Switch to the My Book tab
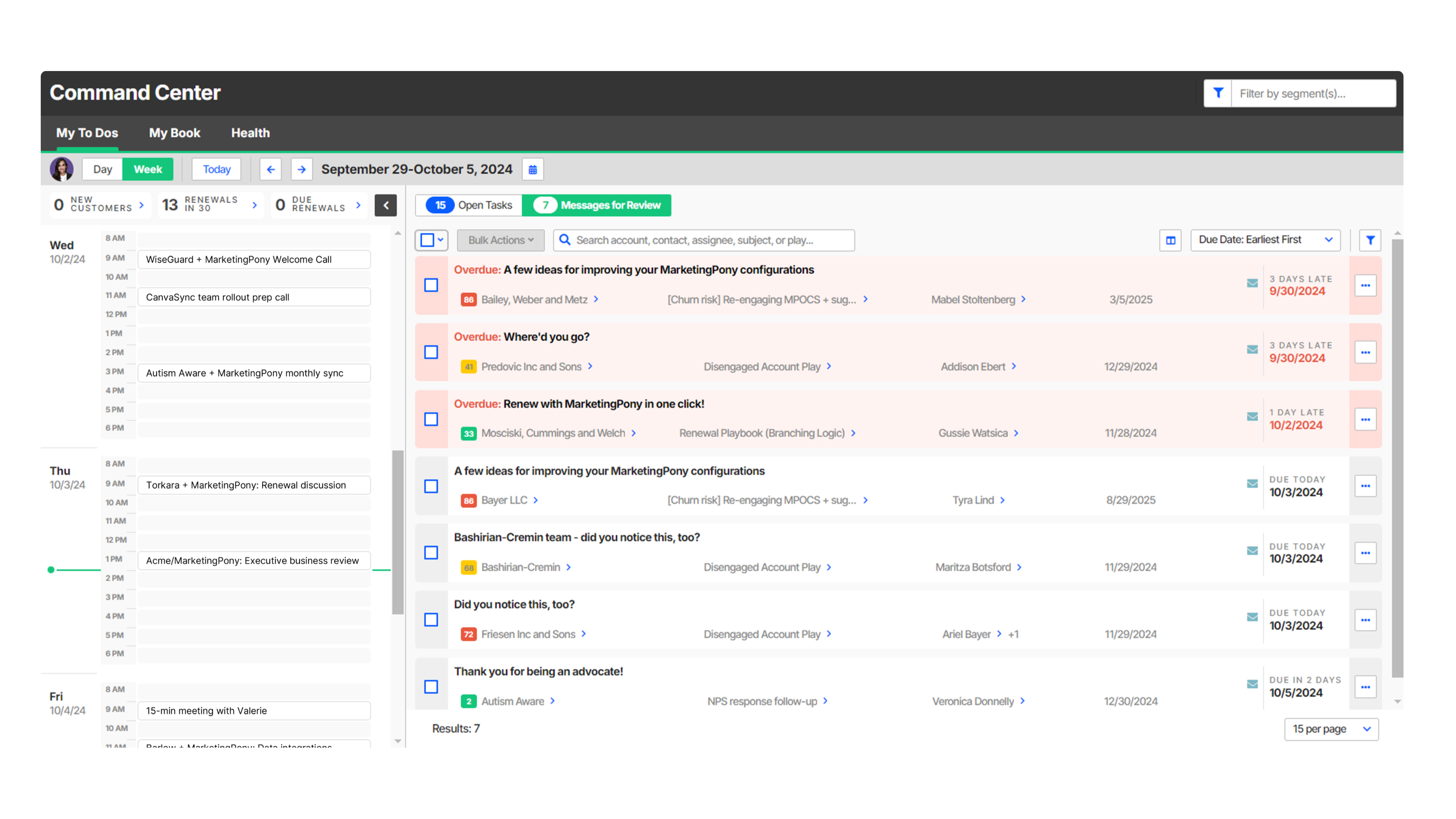 click(x=175, y=133)
